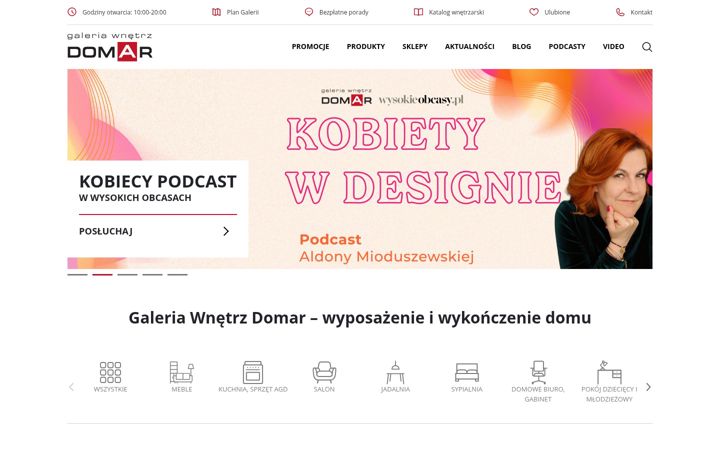The width and height of the screenshot is (720, 450).
Task: Open search with the magnifier icon
Action: tap(647, 47)
